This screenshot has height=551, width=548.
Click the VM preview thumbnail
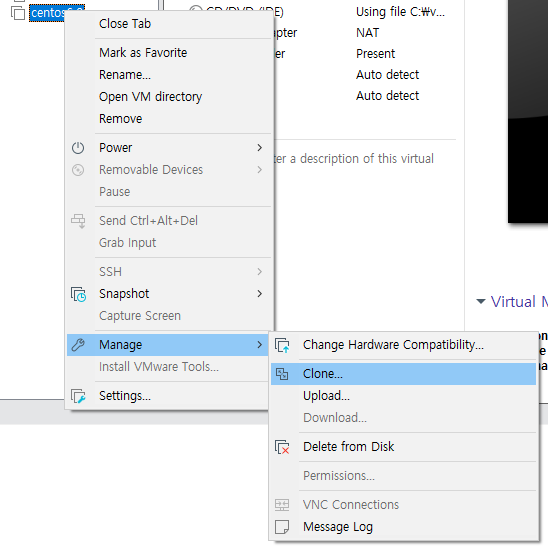[x=528, y=111]
